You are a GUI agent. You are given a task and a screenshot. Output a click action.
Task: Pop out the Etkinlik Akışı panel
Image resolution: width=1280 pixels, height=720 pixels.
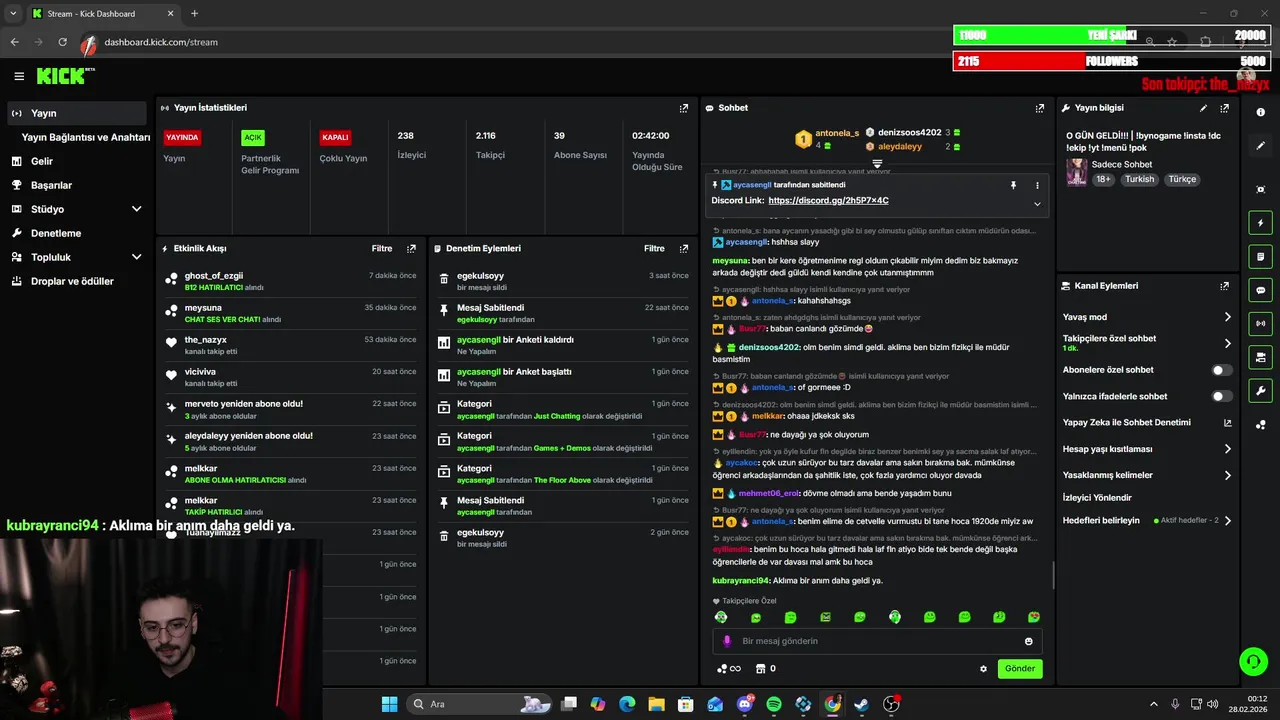pyautogui.click(x=411, y=248)
